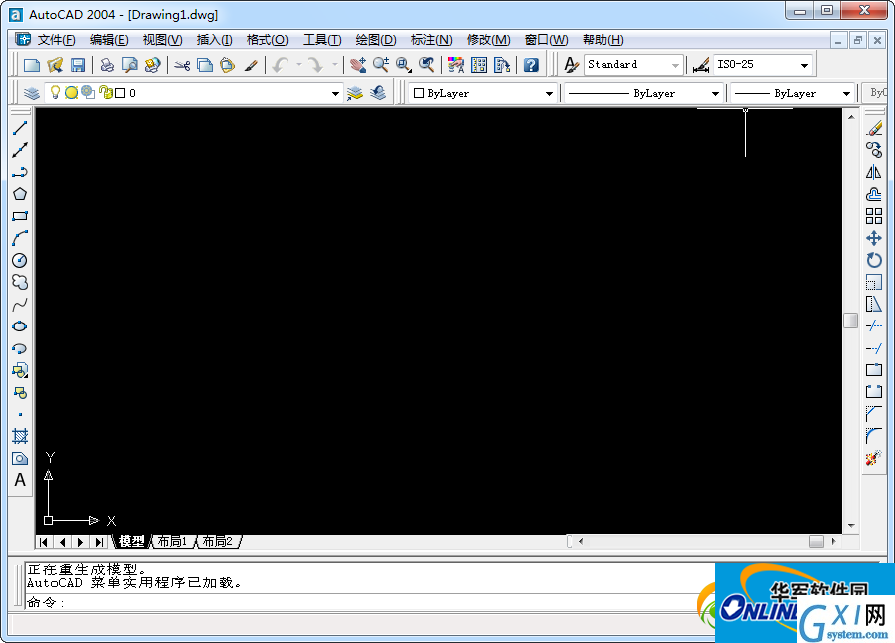The height and width of the screenshot is (643, 895).
Task: Select the Explode modify tool
Action: pyautogui.click(x=874, y=458)
